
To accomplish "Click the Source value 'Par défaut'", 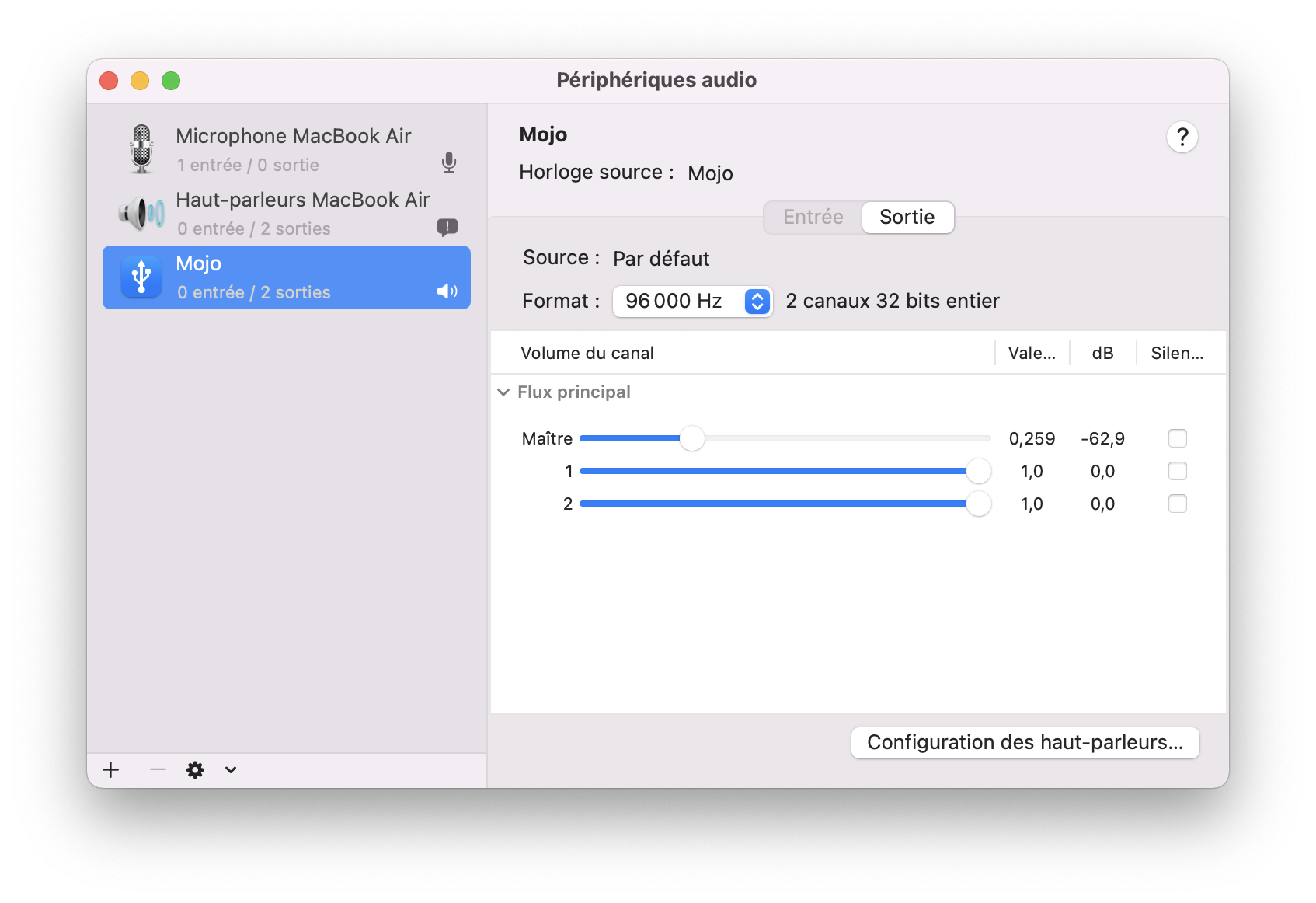I will pyautogui.click(x=661, y=259).
